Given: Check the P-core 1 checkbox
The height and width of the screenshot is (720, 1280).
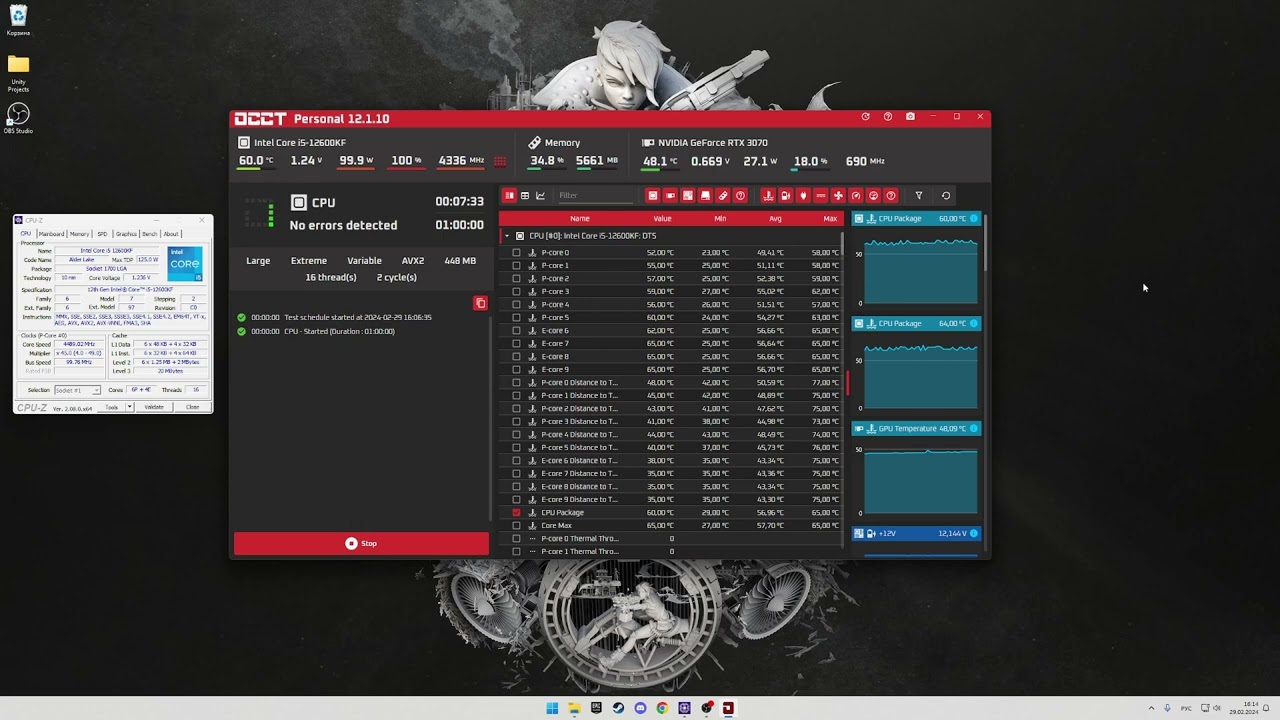Looking at the screenshot, I should (x=516, y=266).
